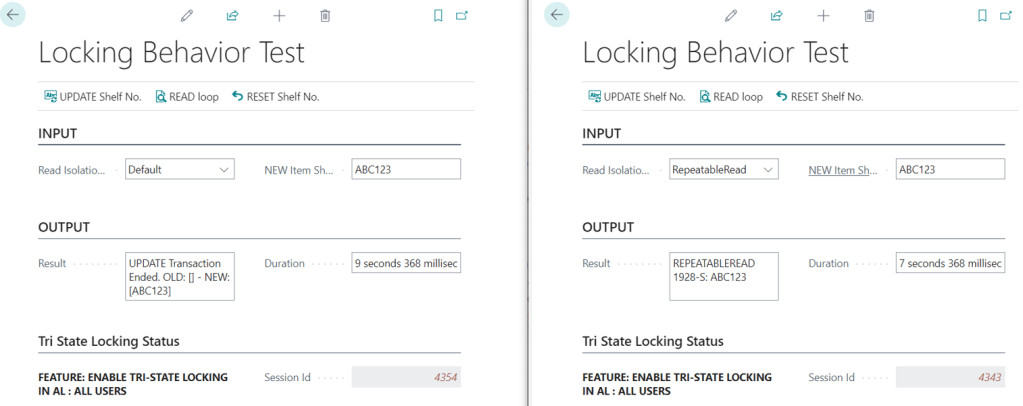Click the NEW Item Shelf field in left window
1023x406 pixels.
[x=406, y=170]
